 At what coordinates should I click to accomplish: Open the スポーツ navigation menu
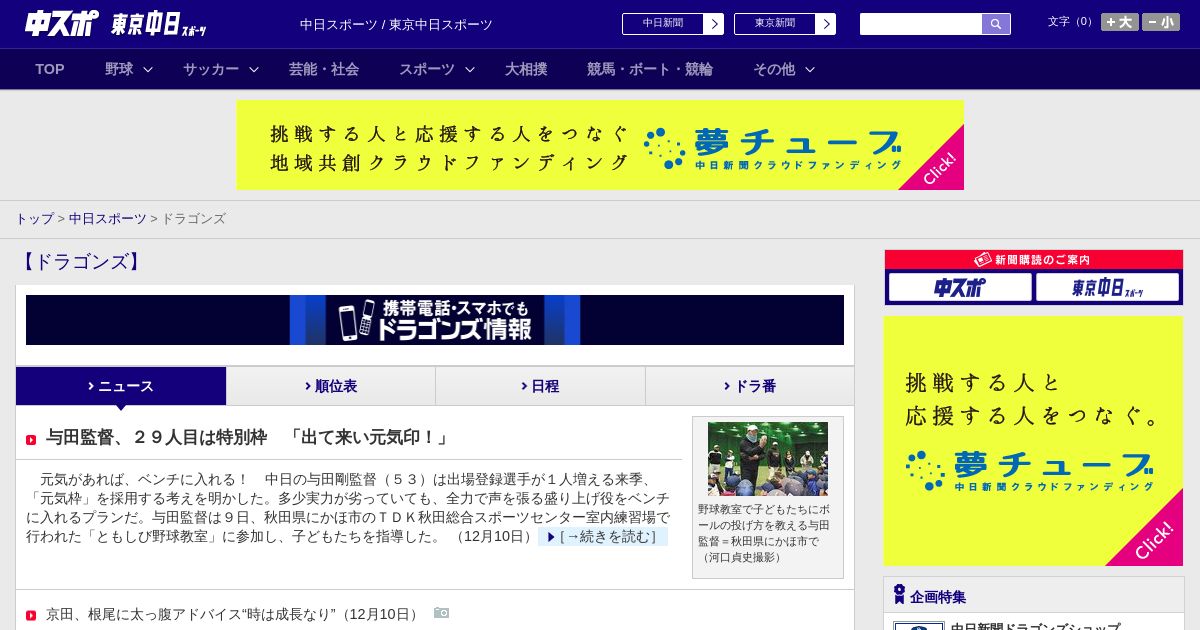click(x=427, y=69)
